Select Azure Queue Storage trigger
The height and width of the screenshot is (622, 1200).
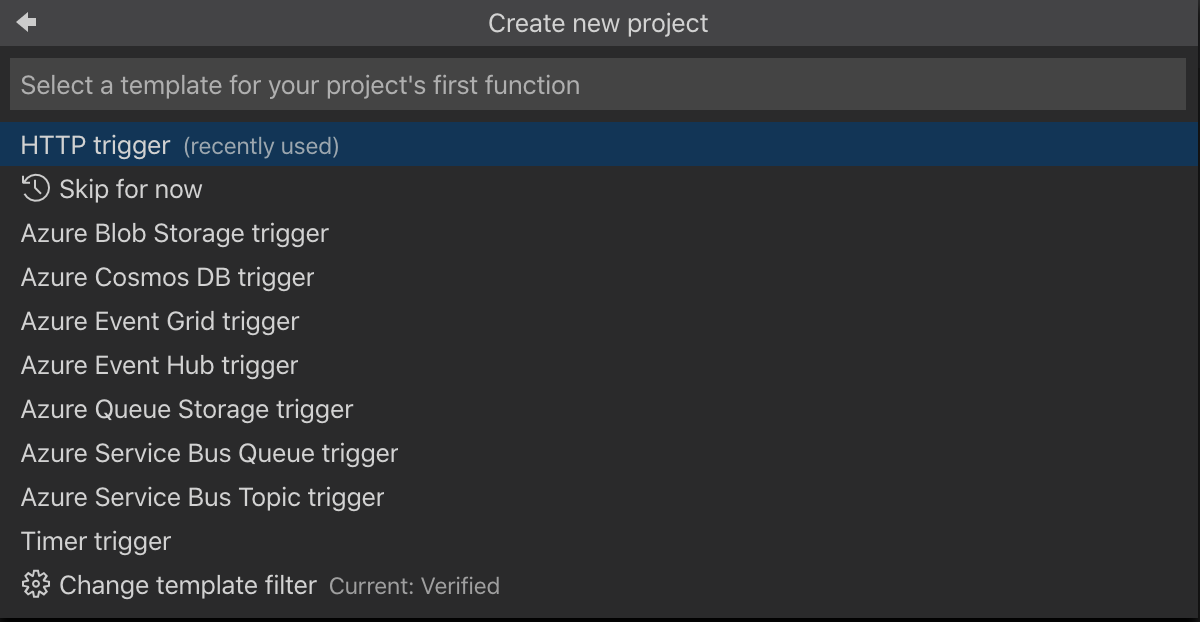186,409
